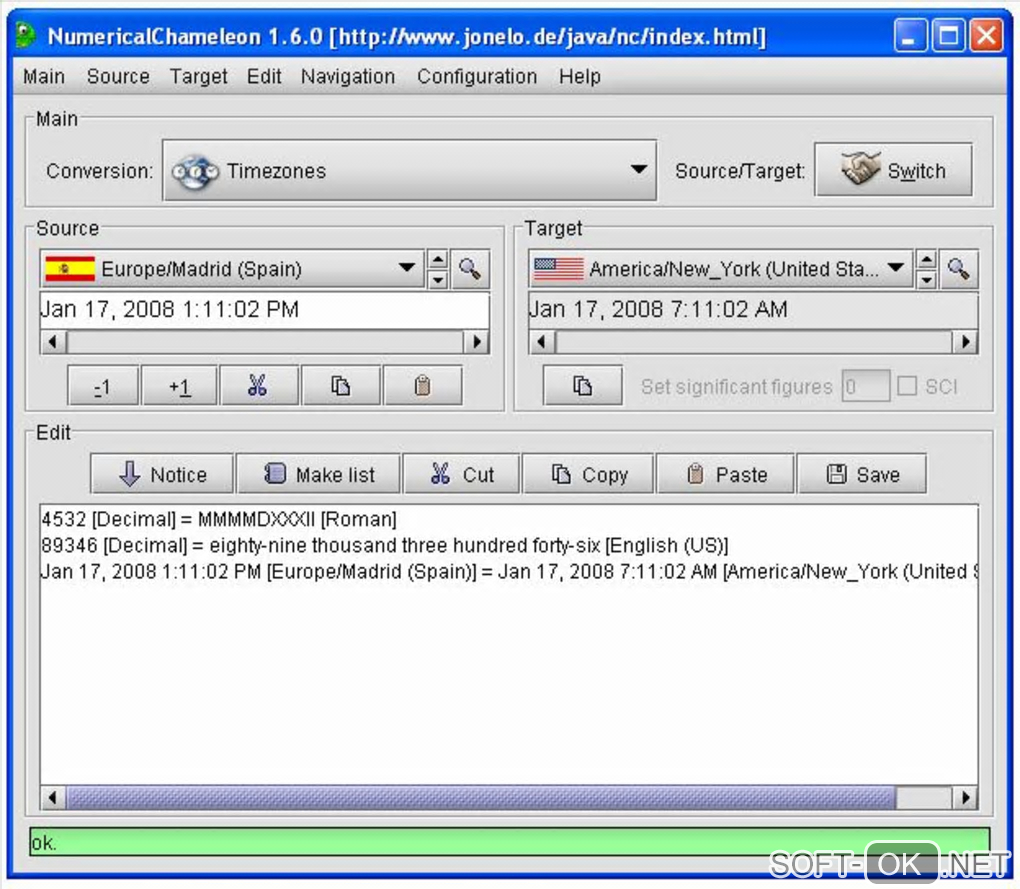Click the green ok status bar

click(509, 842)
